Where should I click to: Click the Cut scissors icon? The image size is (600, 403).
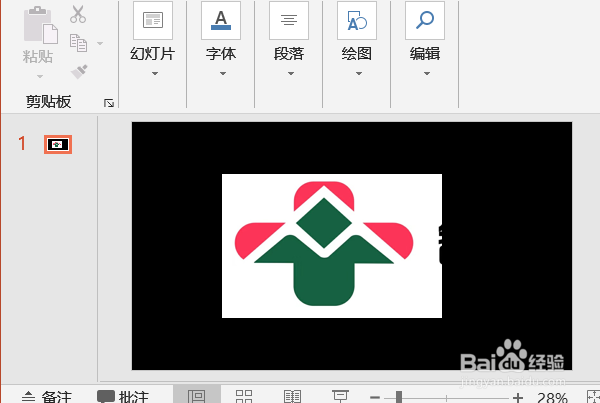78,14
